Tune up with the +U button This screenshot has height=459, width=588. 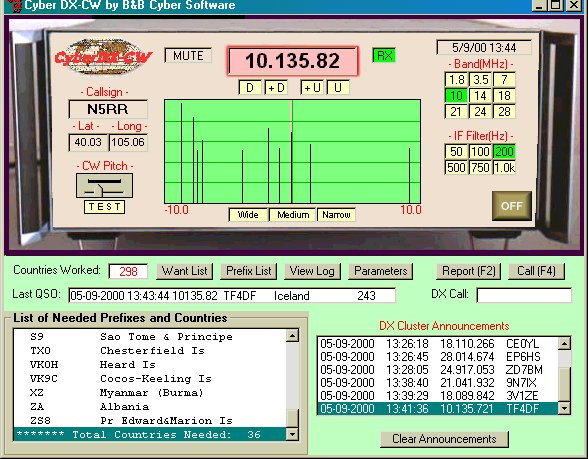[x=312, y=88]
